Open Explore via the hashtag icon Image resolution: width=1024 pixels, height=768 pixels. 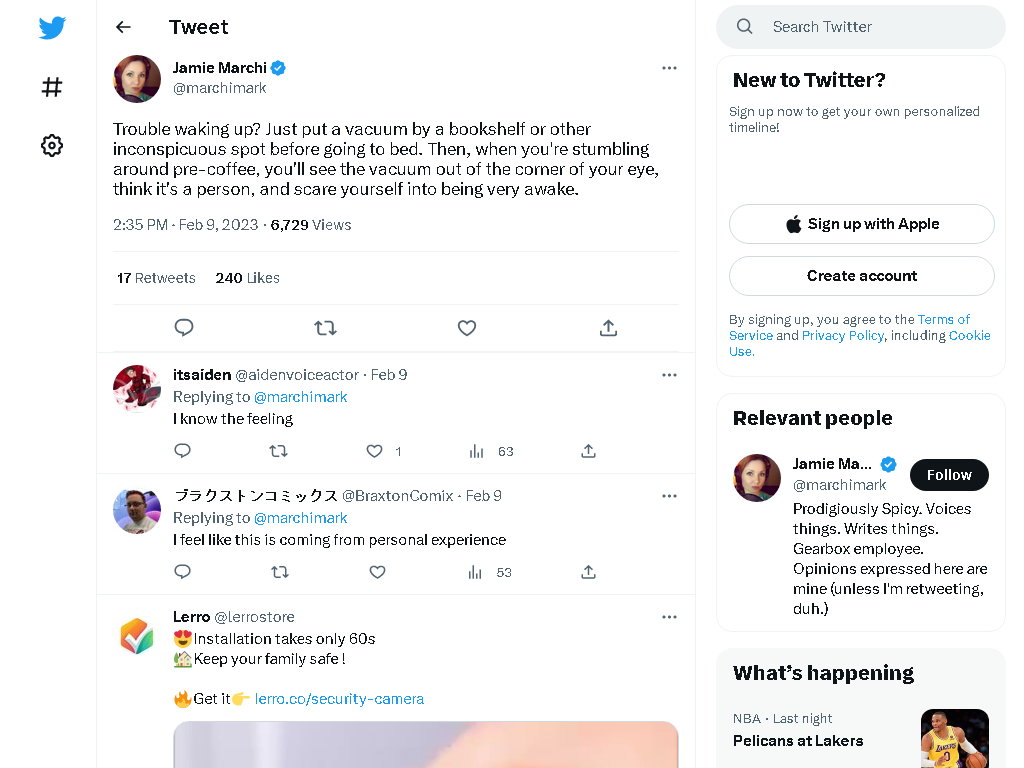coord(52,87)
